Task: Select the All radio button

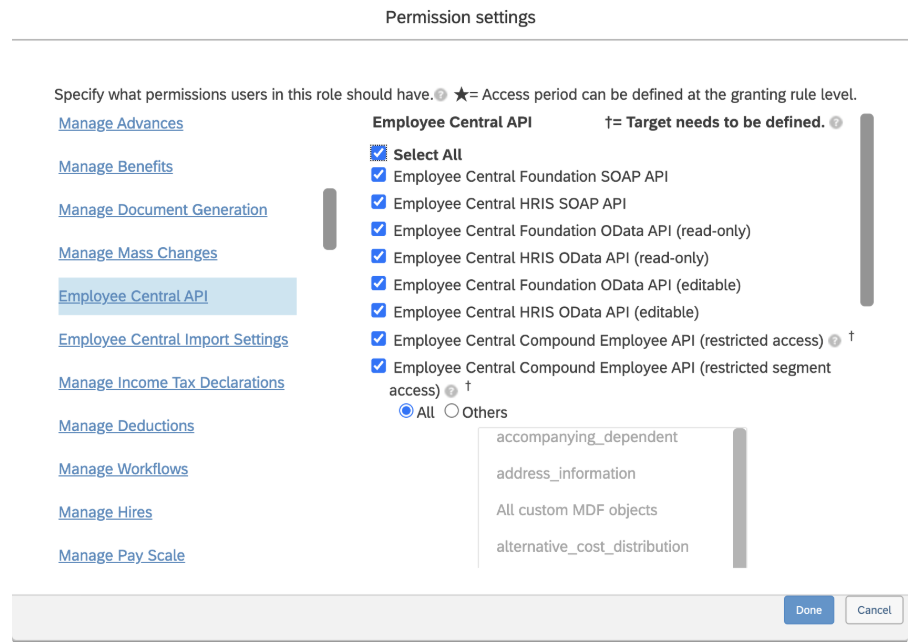Action: pos(406,411)
